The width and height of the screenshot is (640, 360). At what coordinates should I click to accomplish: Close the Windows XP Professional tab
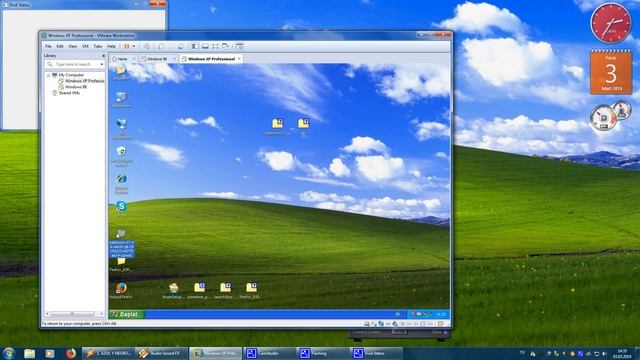coord(240,59)
